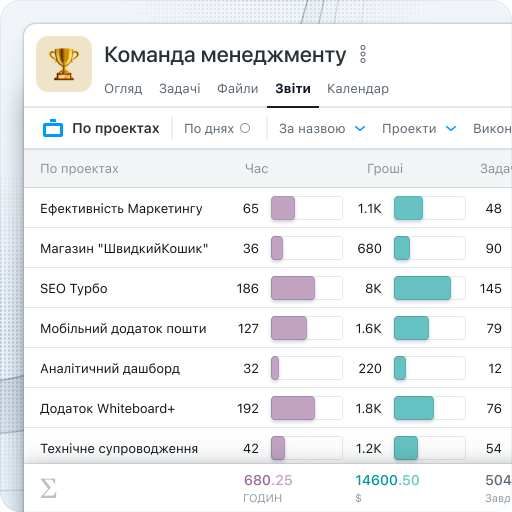The image size is (512, 512).
Task: Switch to the Задачі tab
Action: pos(180,89)
